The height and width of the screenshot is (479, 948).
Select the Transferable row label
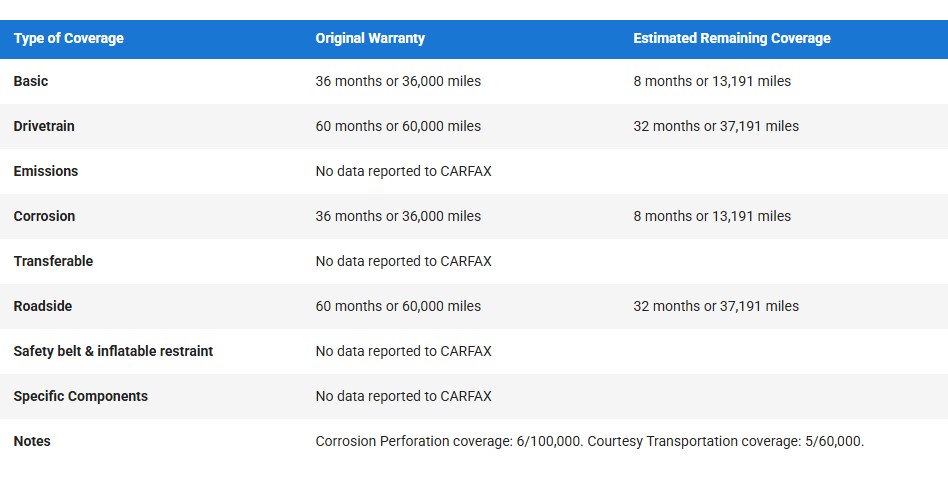tap(53, 261)
